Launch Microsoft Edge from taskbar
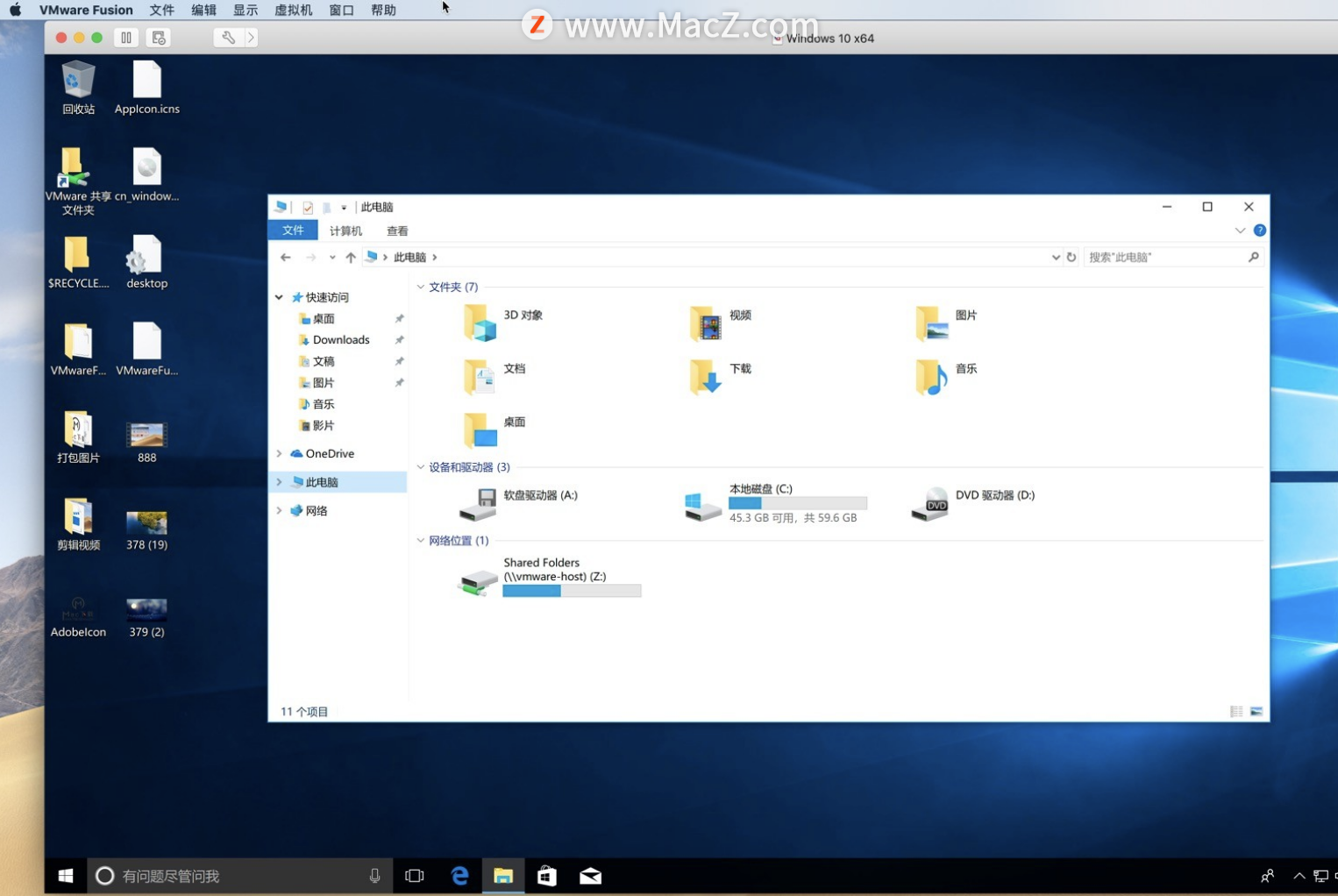This screenshot has width=1338, height=896. [x=459, y=876]
